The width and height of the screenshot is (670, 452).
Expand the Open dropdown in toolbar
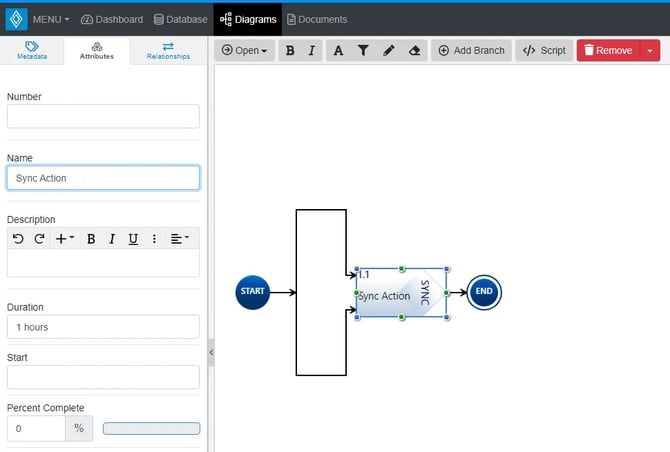click(x=244, y=50)
